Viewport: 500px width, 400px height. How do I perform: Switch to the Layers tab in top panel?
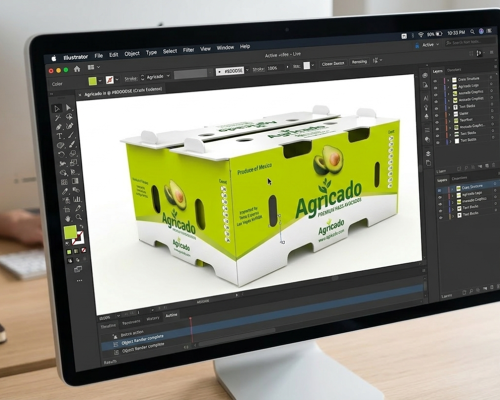[x=437, y=71]
